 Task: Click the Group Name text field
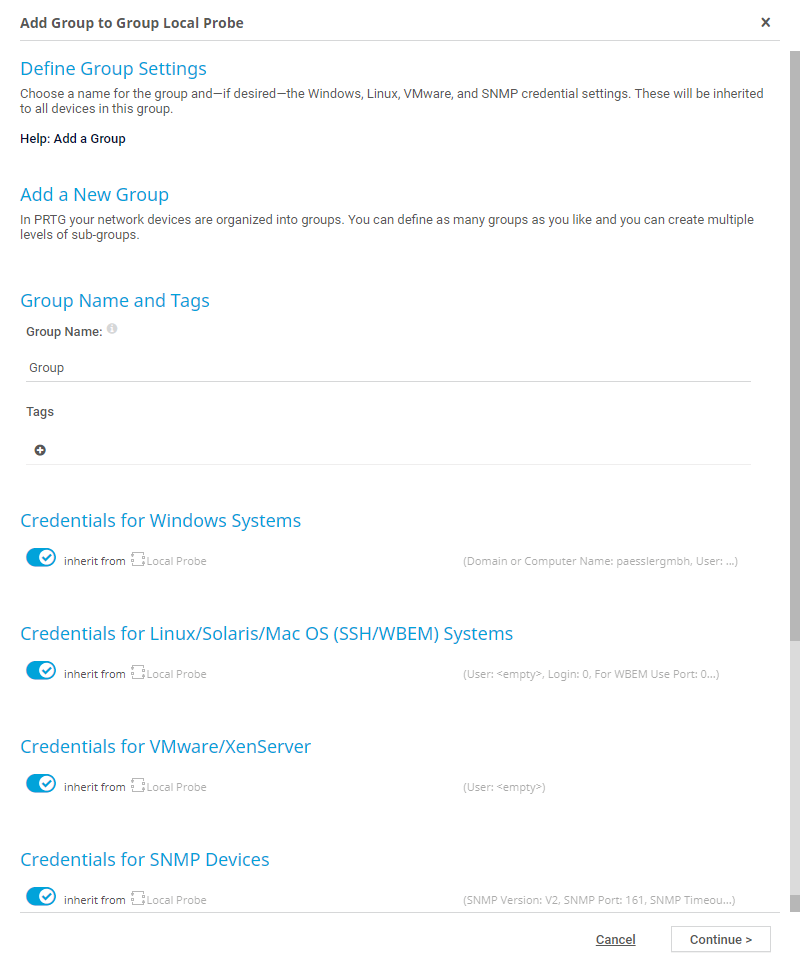pos(388,368)
